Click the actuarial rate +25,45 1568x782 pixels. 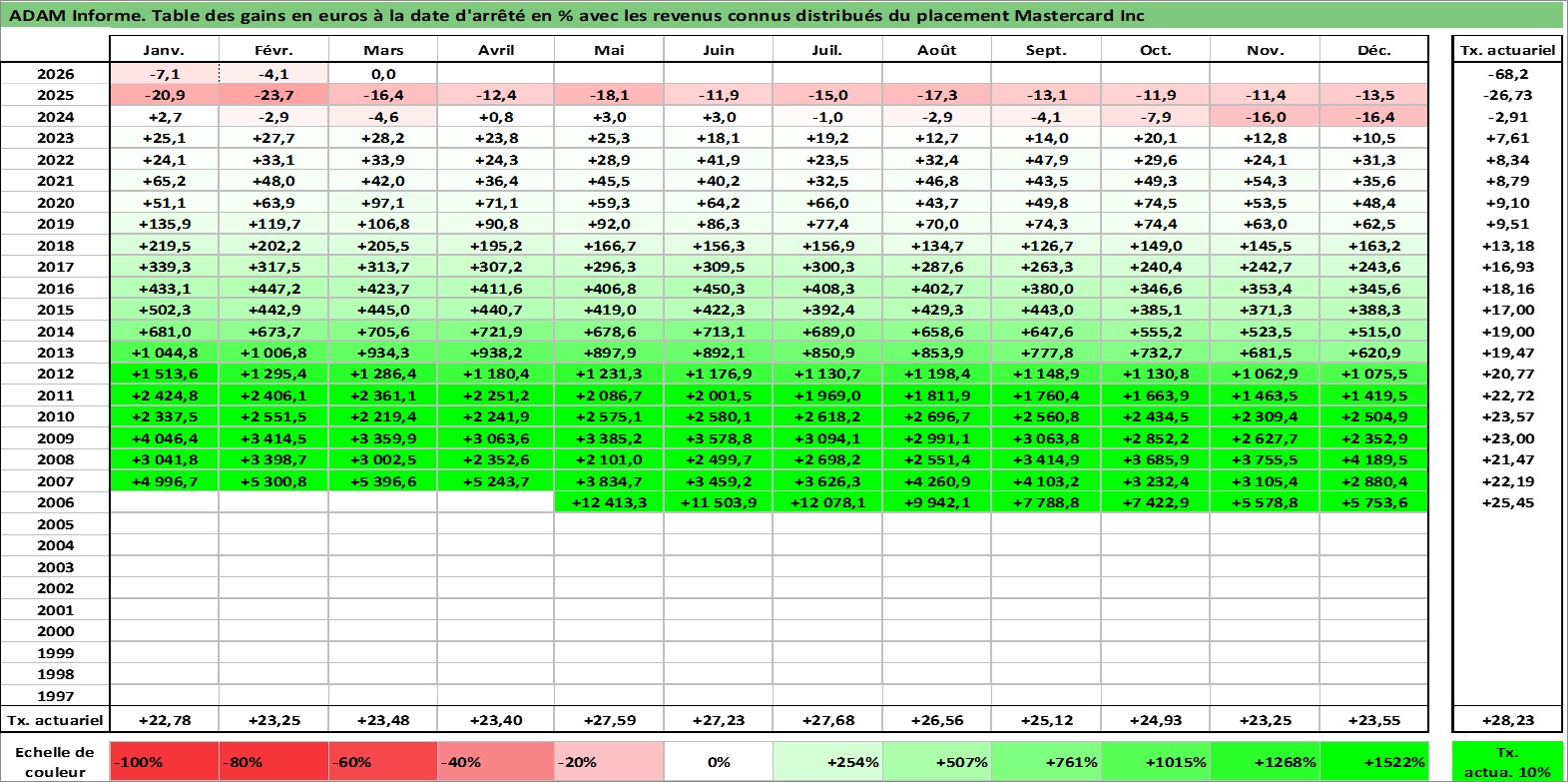[x=1507, y=502]
